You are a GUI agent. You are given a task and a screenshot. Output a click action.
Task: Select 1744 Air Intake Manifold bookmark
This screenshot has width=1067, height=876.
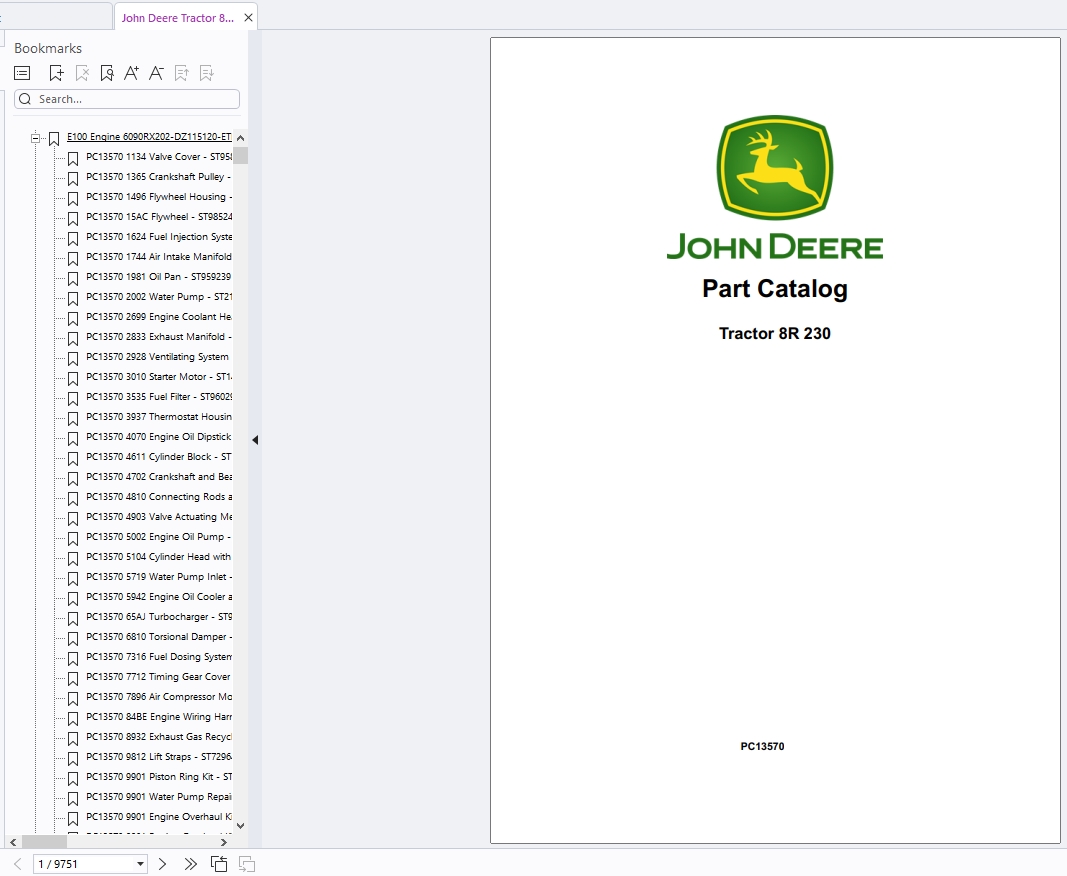(159, 257)
